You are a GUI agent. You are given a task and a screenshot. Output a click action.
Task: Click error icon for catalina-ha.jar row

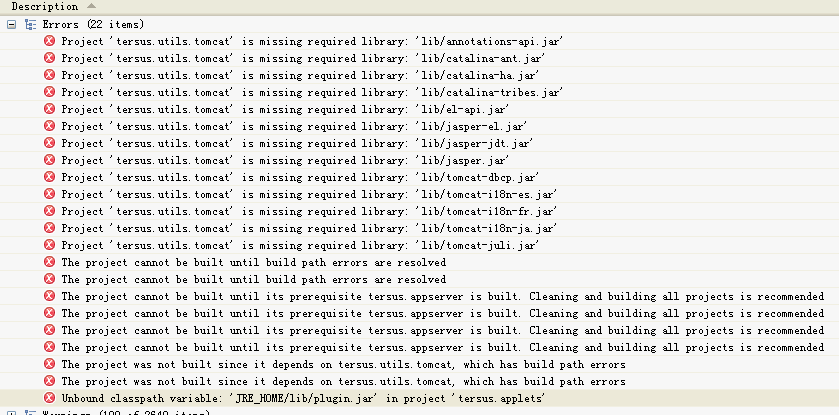click(50, 75)
